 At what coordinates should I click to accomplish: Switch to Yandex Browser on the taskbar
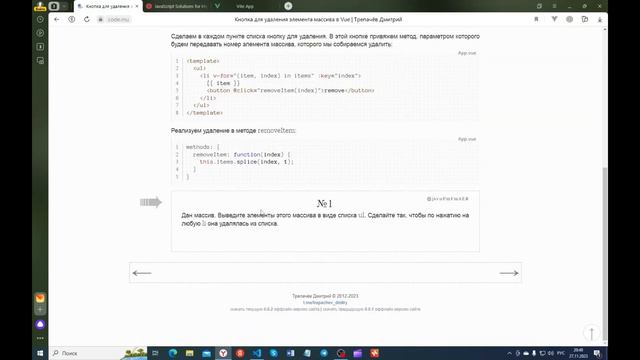pyautogui.click(x=223, y=353)
